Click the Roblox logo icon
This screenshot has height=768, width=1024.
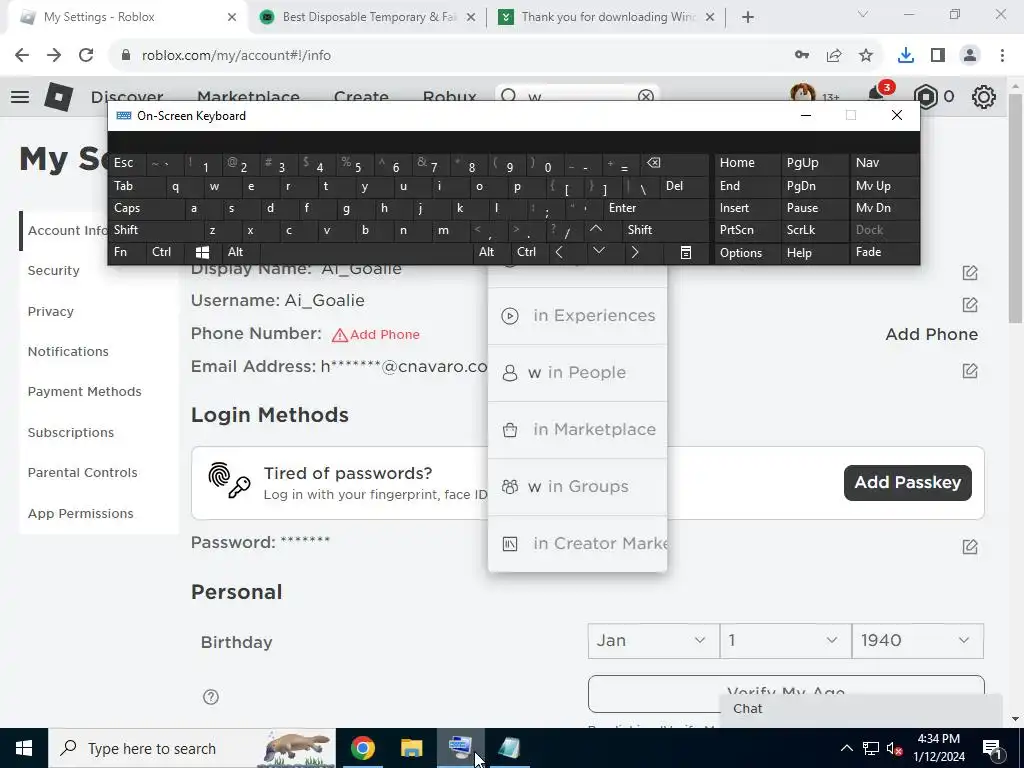pos(59,97)
